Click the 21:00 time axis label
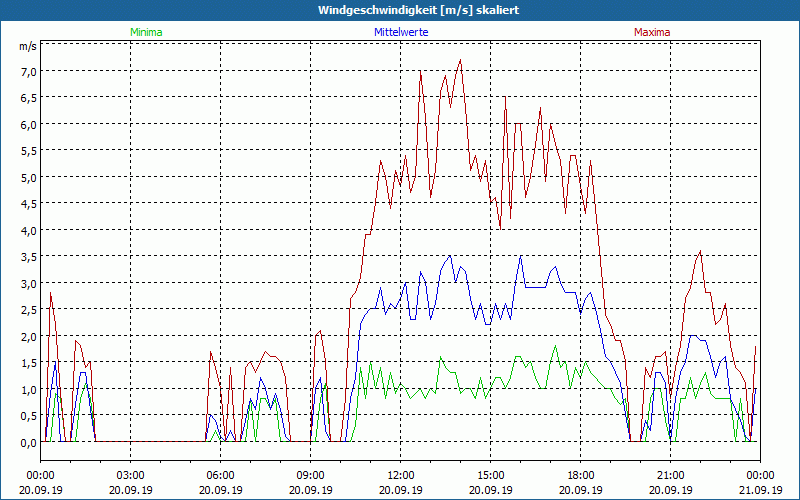The width and height of the screenshot is (800, 500). coord(670,476)
